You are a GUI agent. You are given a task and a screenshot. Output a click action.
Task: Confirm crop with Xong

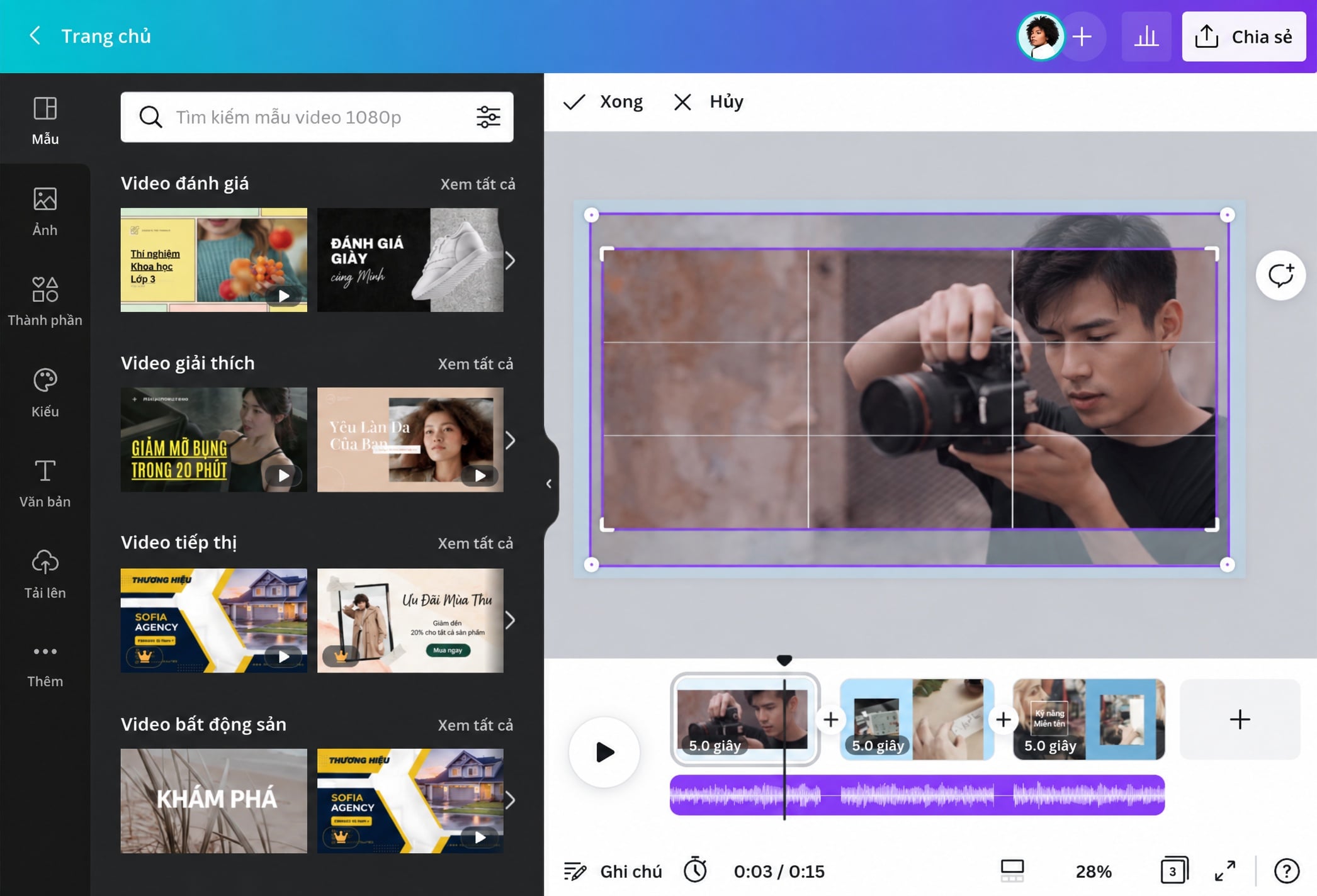(x=602, y=102)
